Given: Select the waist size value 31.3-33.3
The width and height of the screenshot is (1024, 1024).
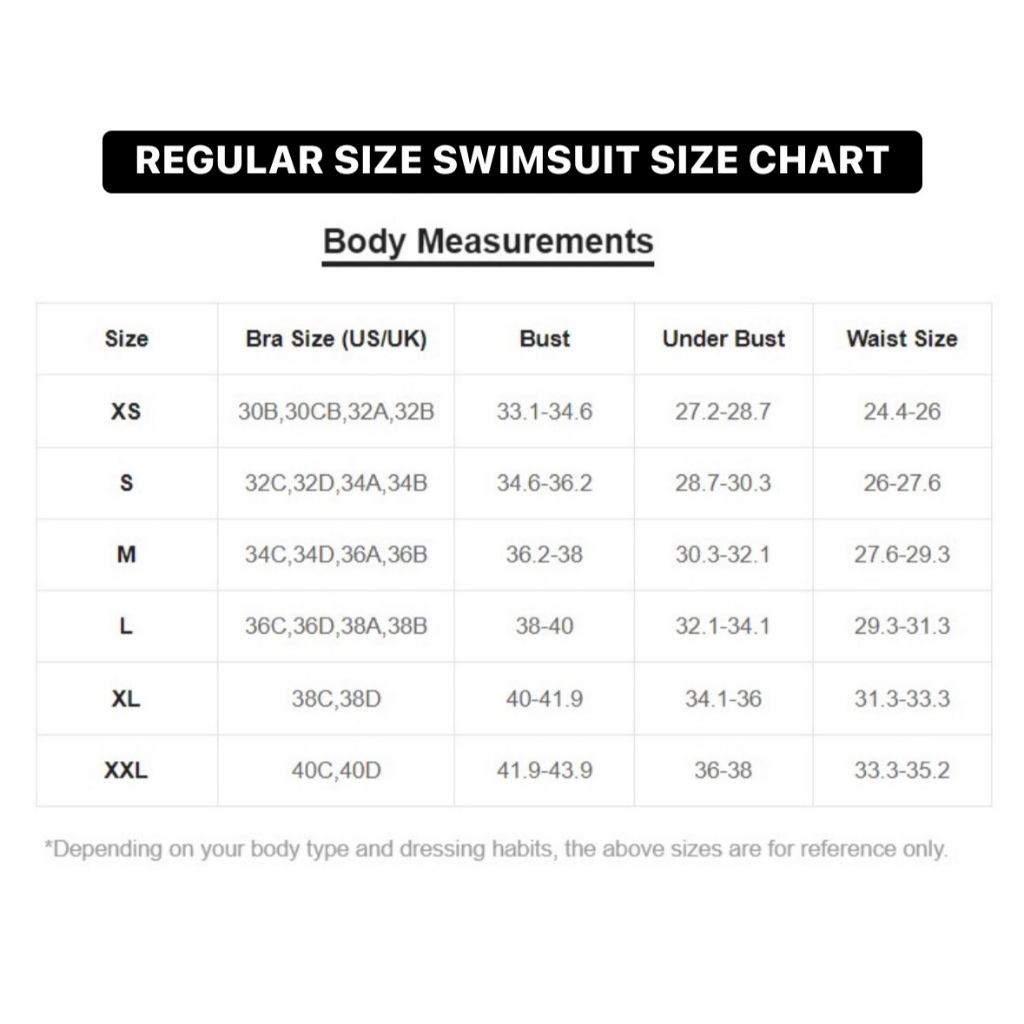Looking at the screenshot, I should pyautogui.click(x=902, y=698).
